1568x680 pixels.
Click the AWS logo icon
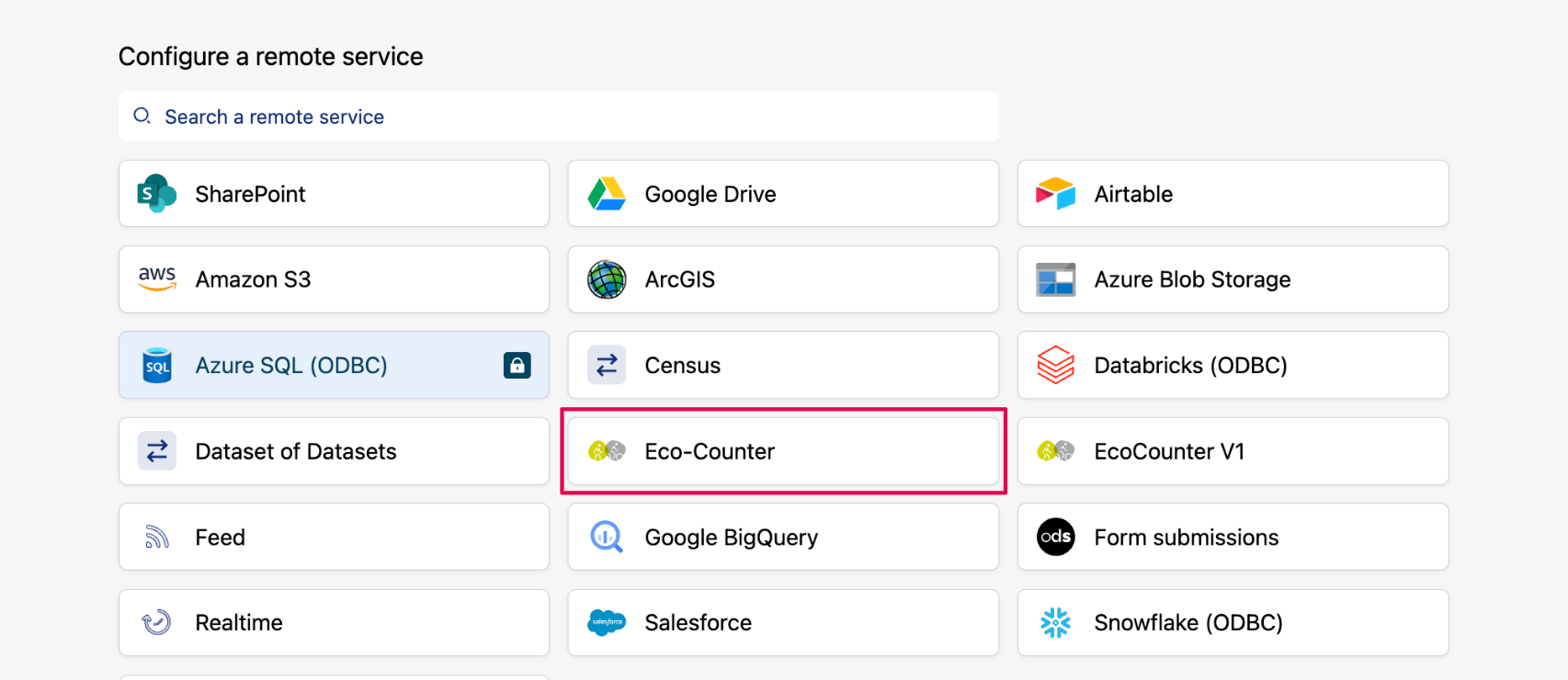[157, 278]
